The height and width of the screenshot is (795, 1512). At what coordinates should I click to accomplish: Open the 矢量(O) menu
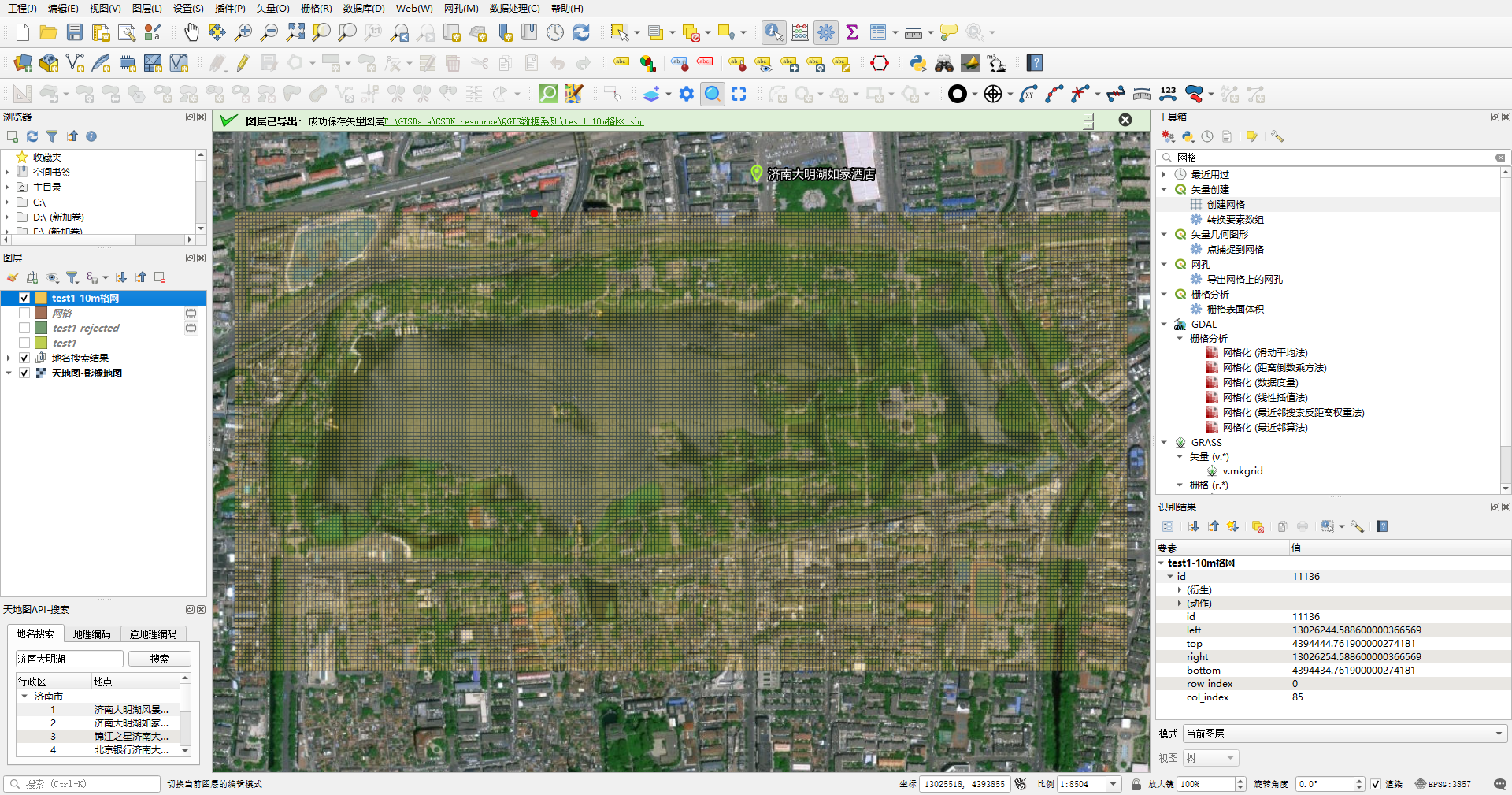tap(272, 9)
